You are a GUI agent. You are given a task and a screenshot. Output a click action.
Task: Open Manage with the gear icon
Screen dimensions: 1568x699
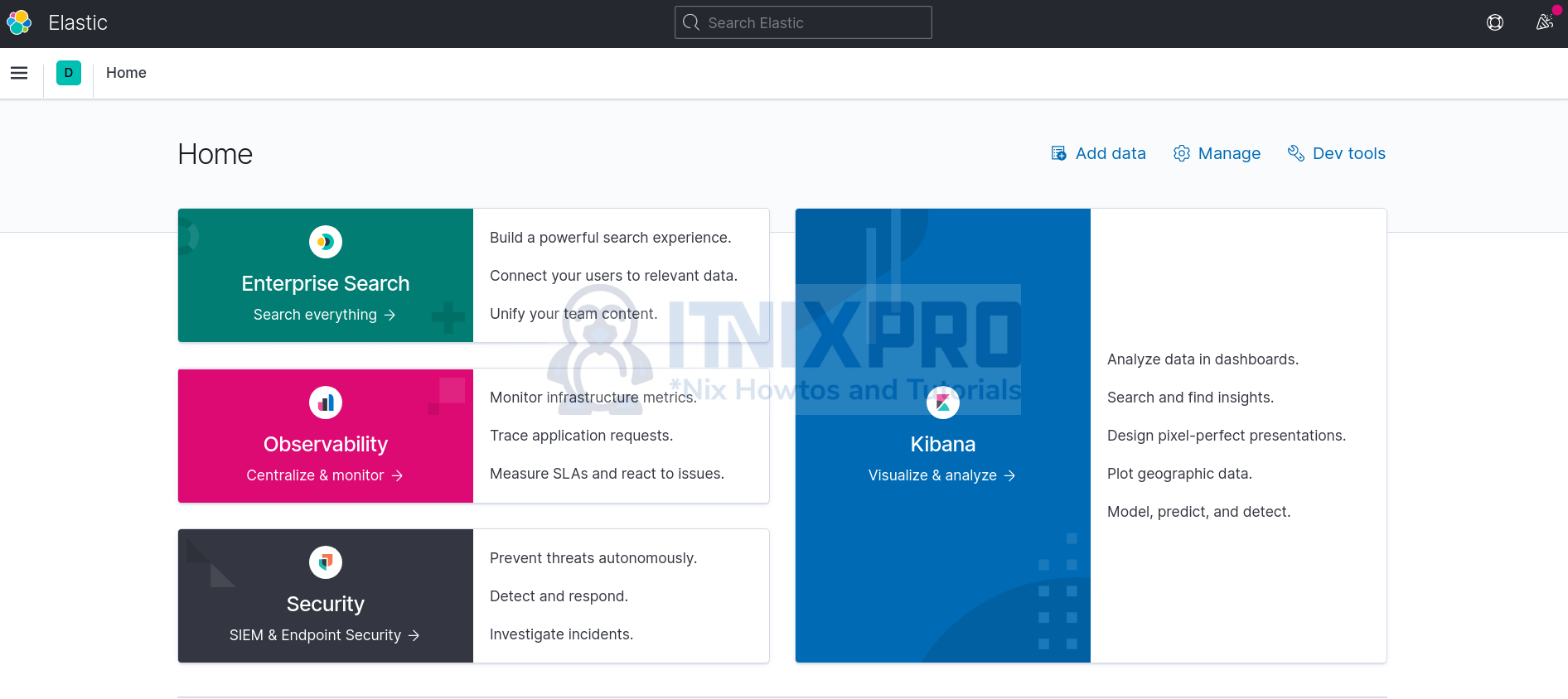[1217, 153]
